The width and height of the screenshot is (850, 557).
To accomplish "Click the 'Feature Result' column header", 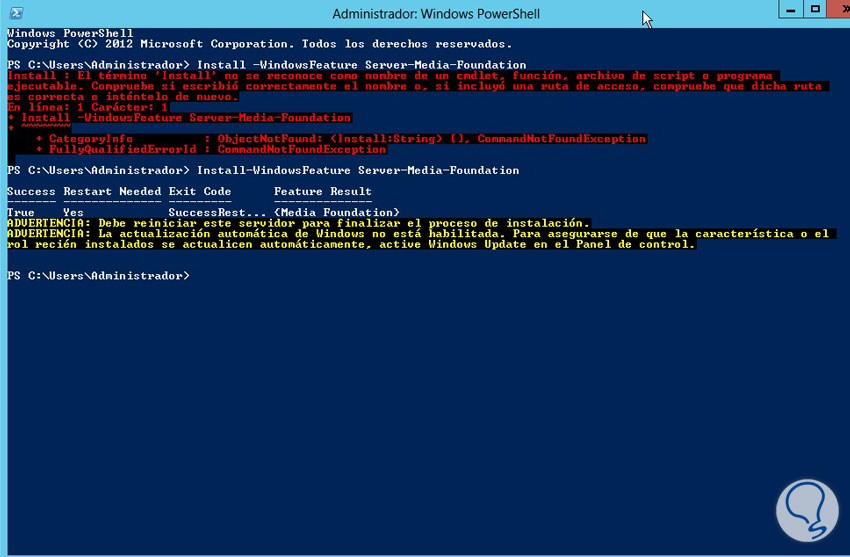I will pos(322,192).
